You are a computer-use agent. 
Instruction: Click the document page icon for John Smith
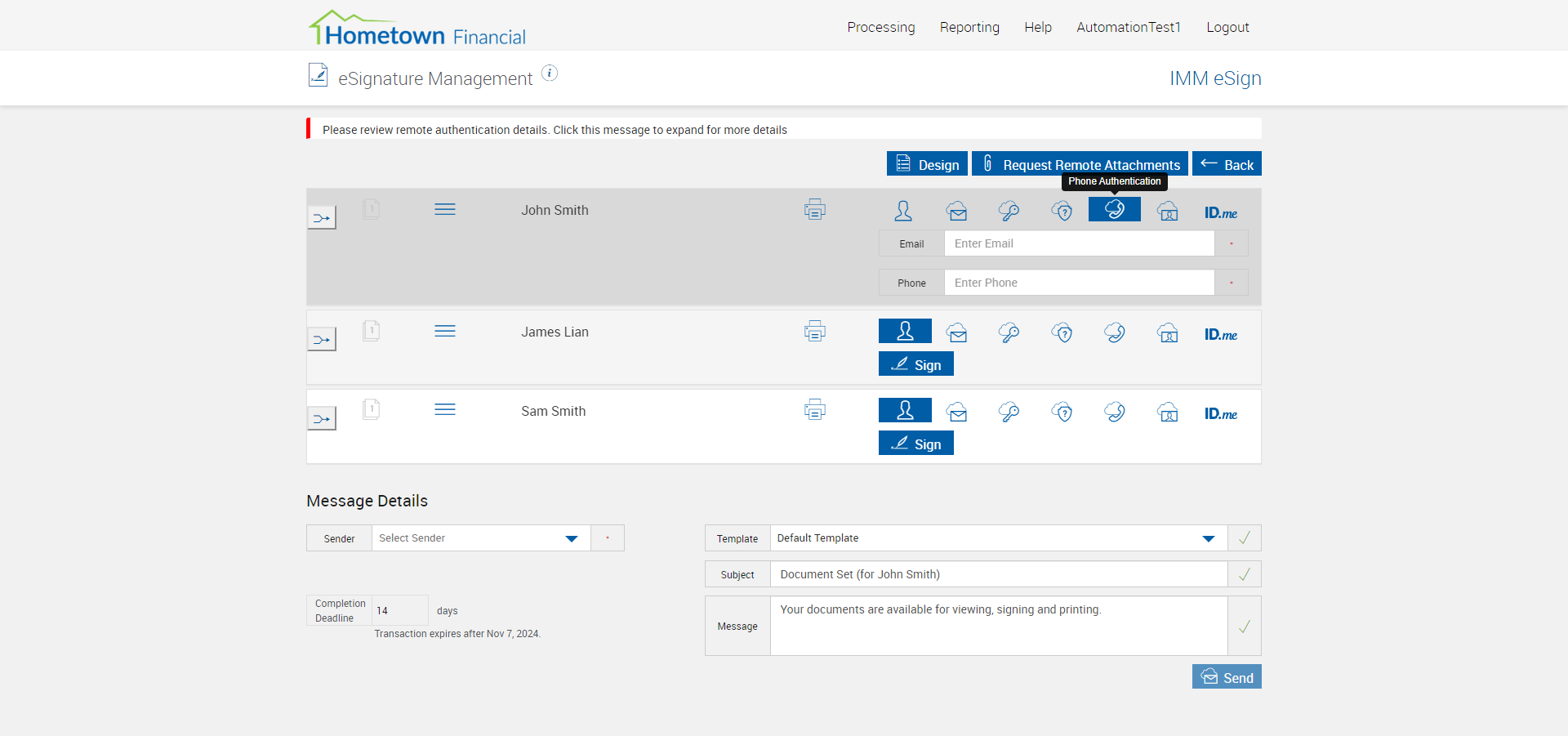pos(372,209)
